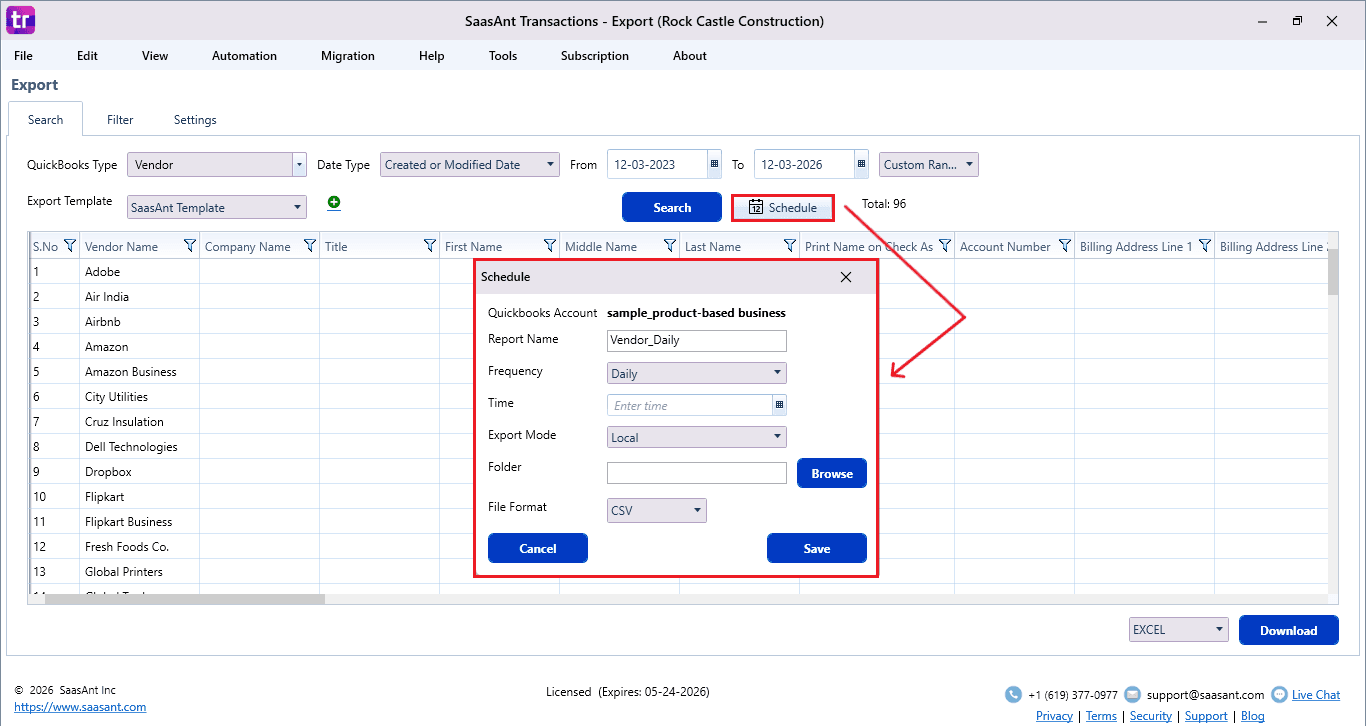The height and width of the screenshot is (726, 1366).
Task: Click the SaasAnt 'tr' app logo icon
Action: [20, 20]
